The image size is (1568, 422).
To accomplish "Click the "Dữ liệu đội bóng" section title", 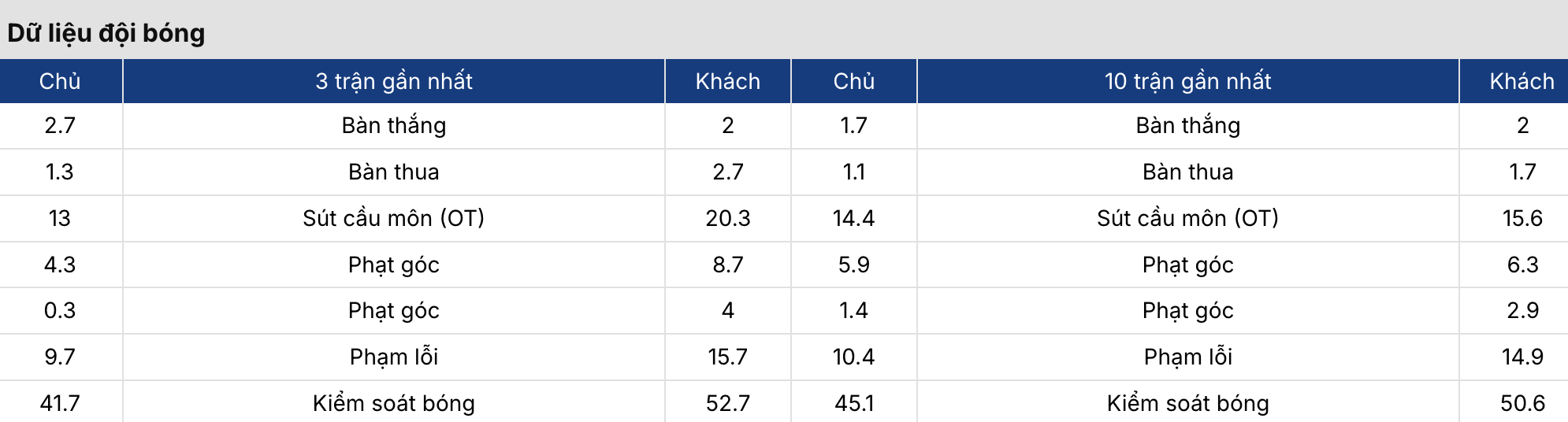I will click(x=106, y=33).
